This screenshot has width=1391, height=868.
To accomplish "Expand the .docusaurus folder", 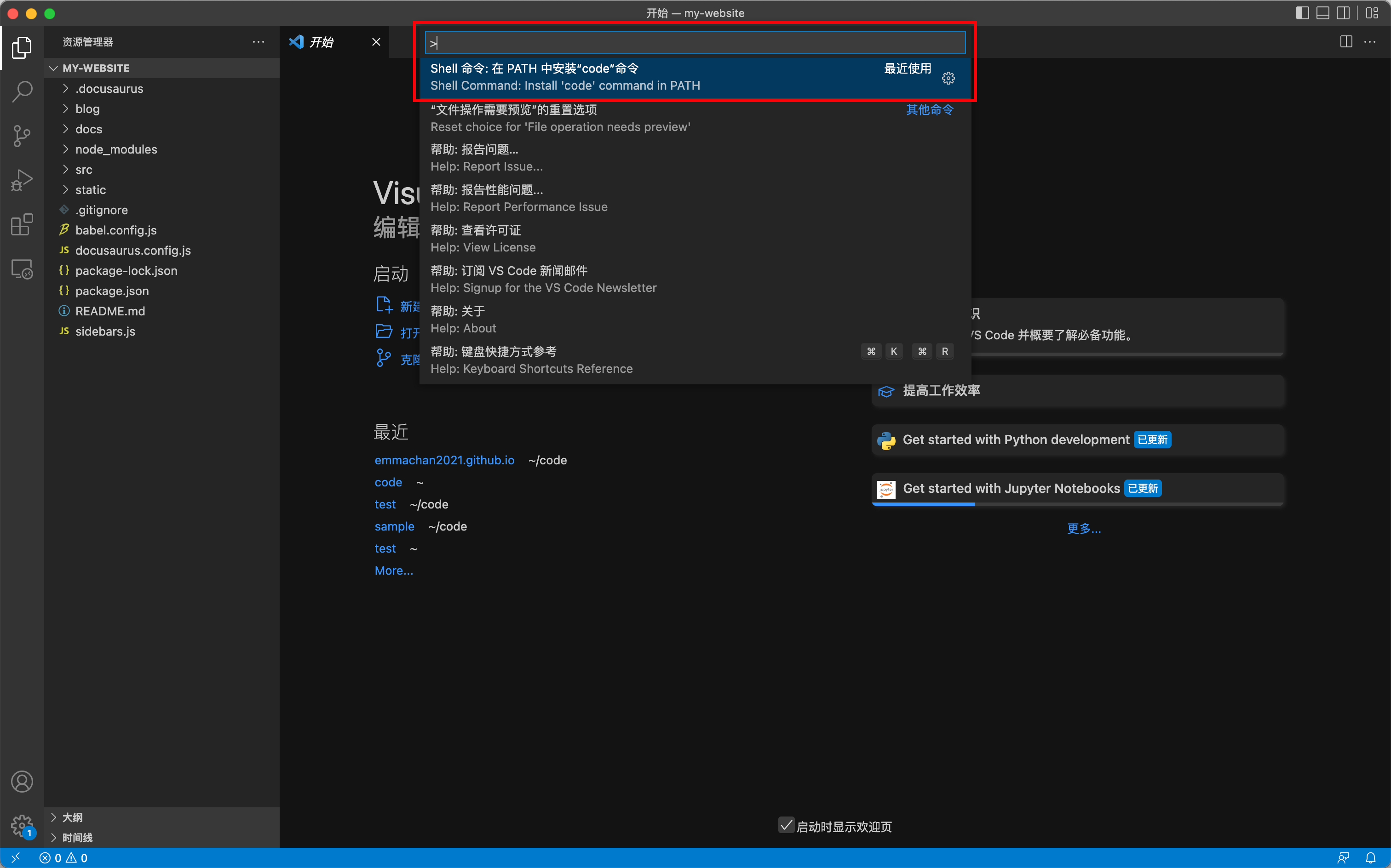I will pos(162,88).
